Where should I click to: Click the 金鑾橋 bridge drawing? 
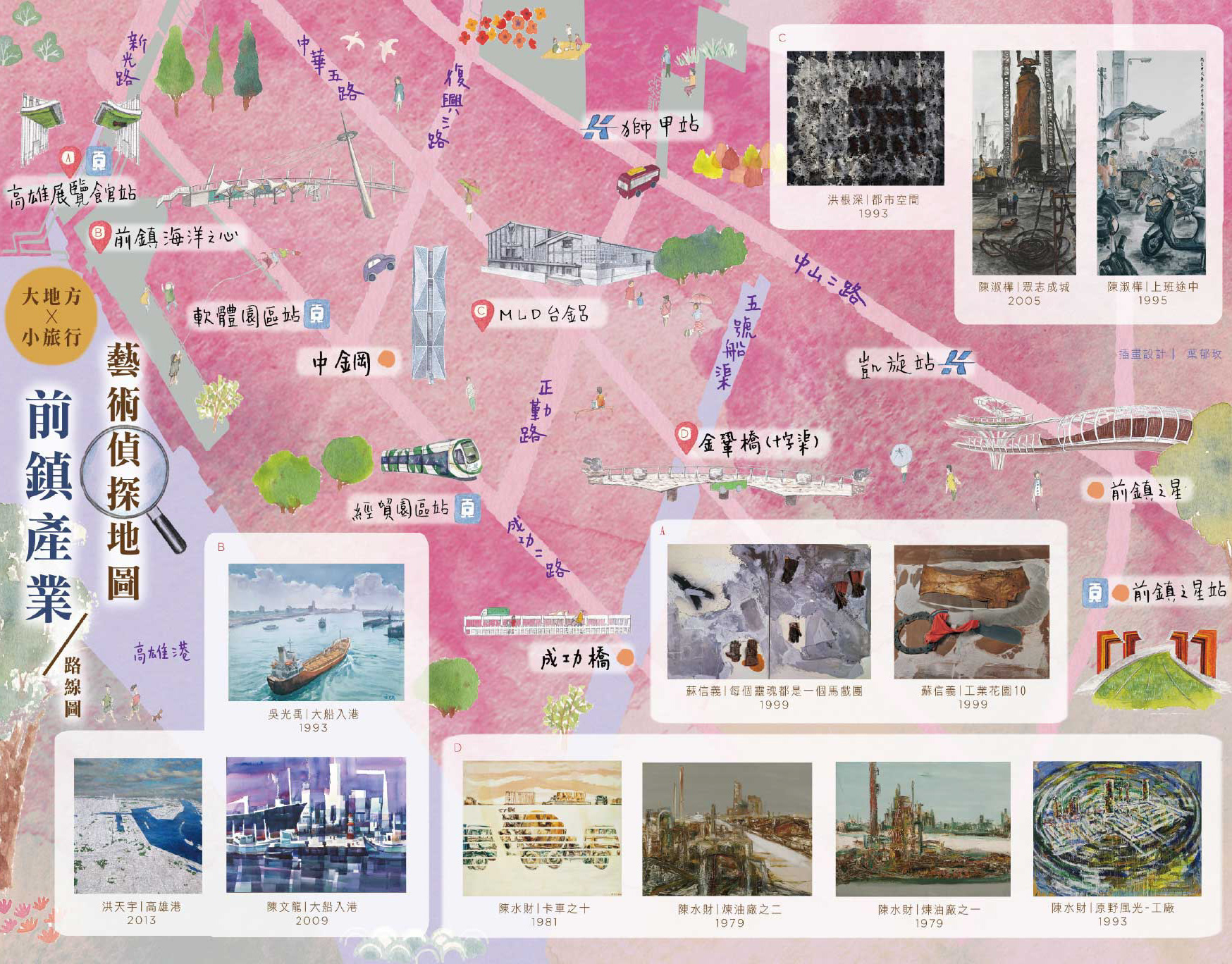(x=726, y=479)
